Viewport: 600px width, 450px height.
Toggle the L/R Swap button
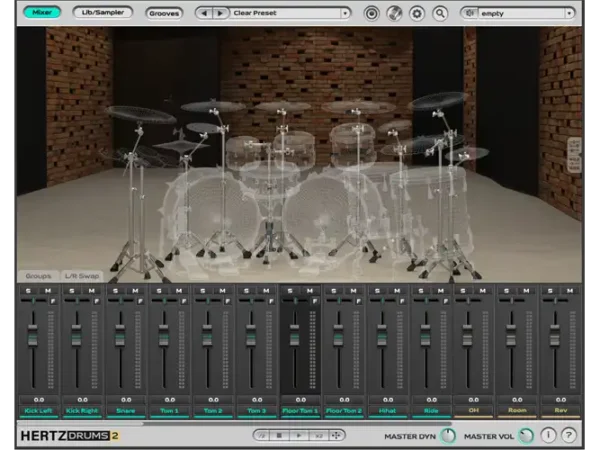[82, 276]
